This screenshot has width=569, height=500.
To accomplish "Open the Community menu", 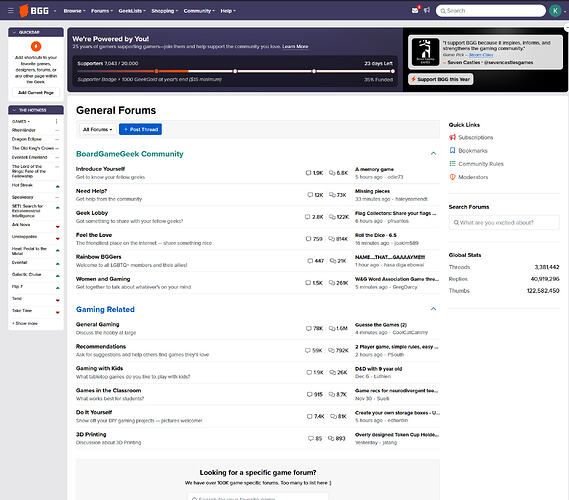I will click(x=199, y=11).
